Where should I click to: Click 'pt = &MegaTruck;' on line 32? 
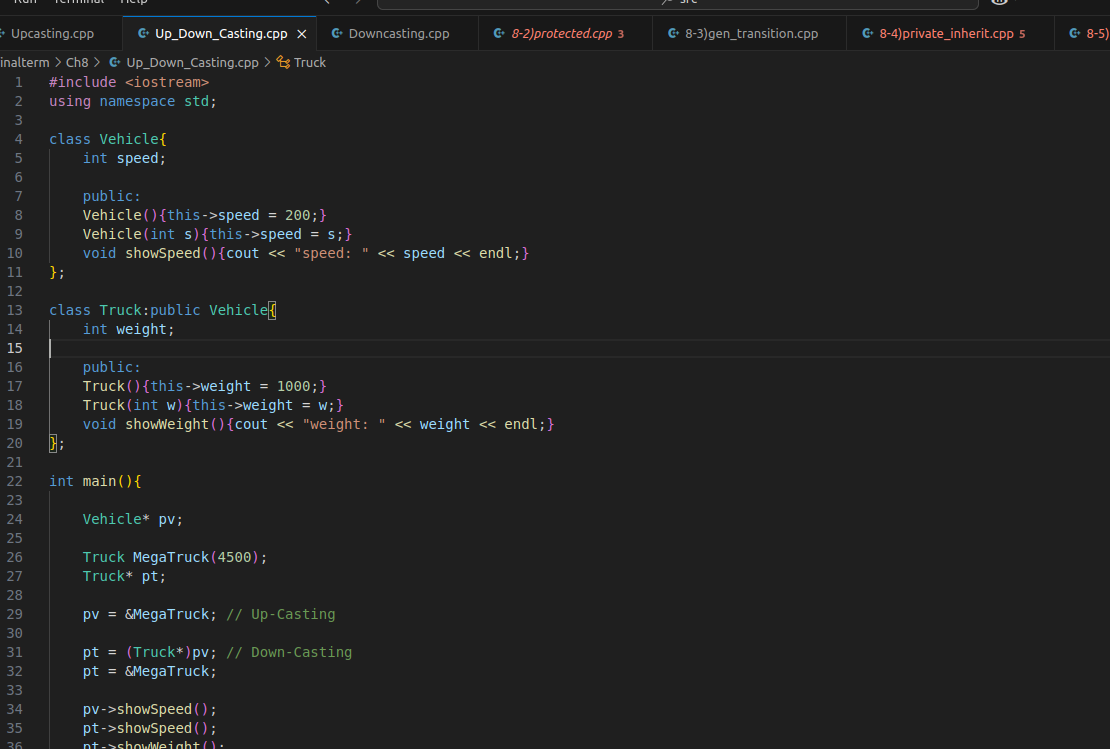(x=150, y=672)
